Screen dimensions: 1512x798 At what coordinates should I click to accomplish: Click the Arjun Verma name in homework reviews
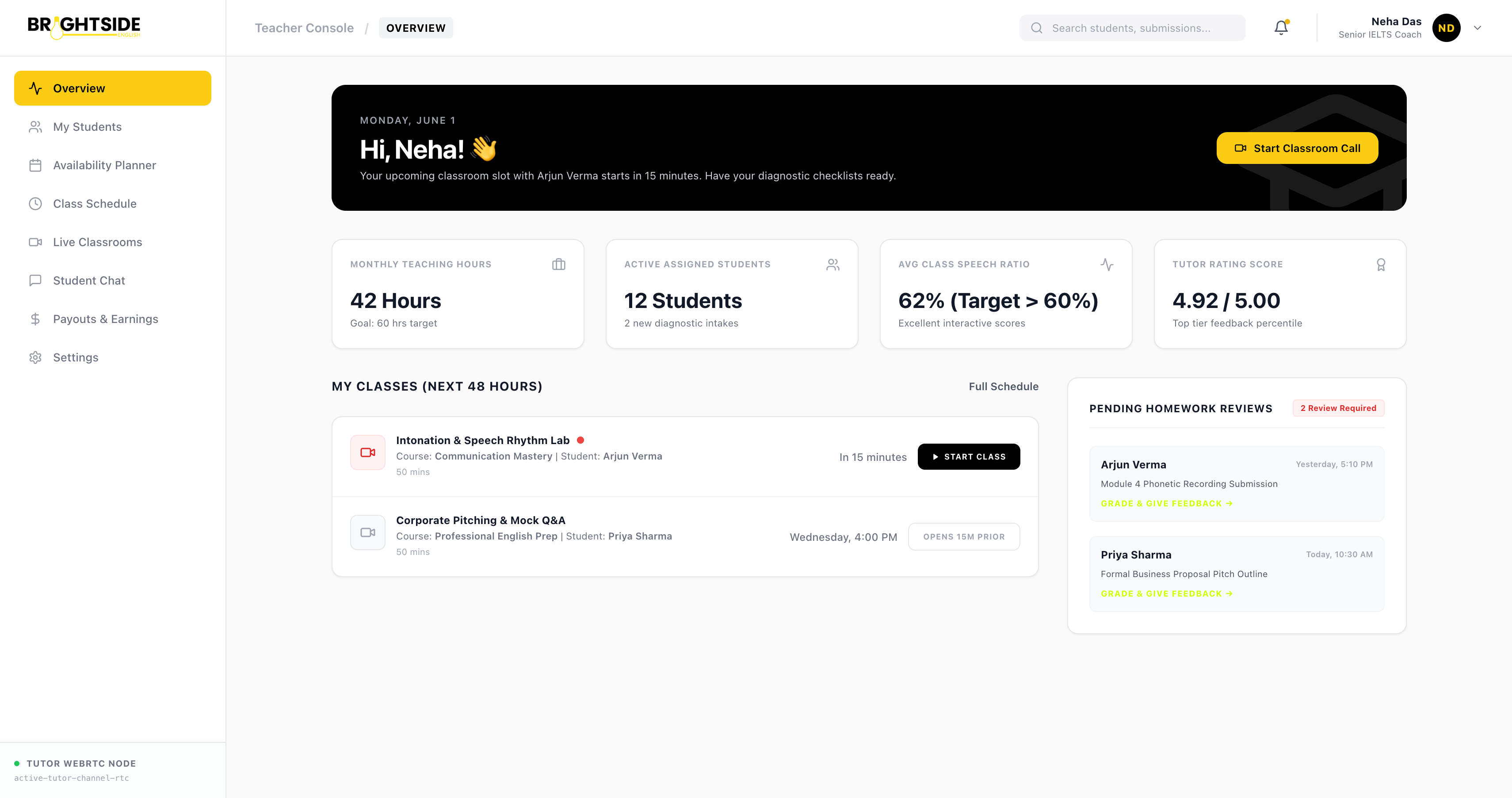pyautogui.click(x=1134, y=465)
